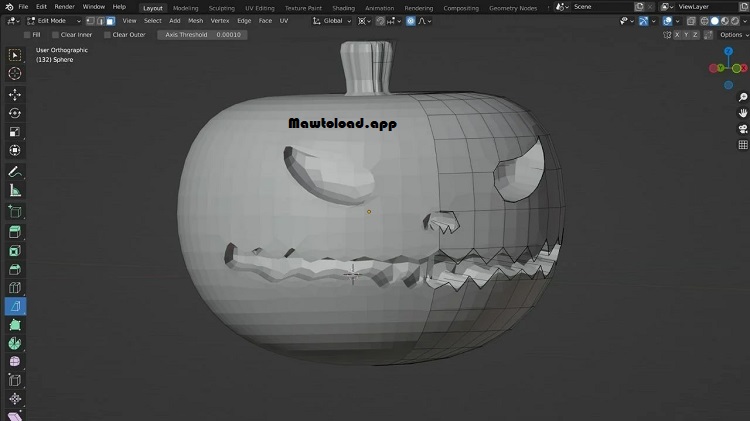
Task: Switch to the UV Editing workspace tab
Action: [260, 8]
